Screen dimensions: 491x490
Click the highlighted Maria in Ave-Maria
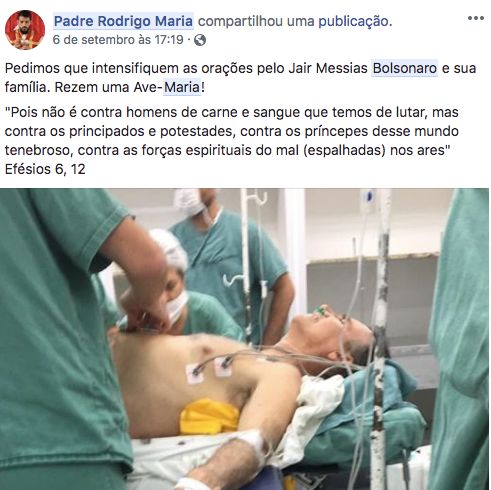(x=182, y=87)
